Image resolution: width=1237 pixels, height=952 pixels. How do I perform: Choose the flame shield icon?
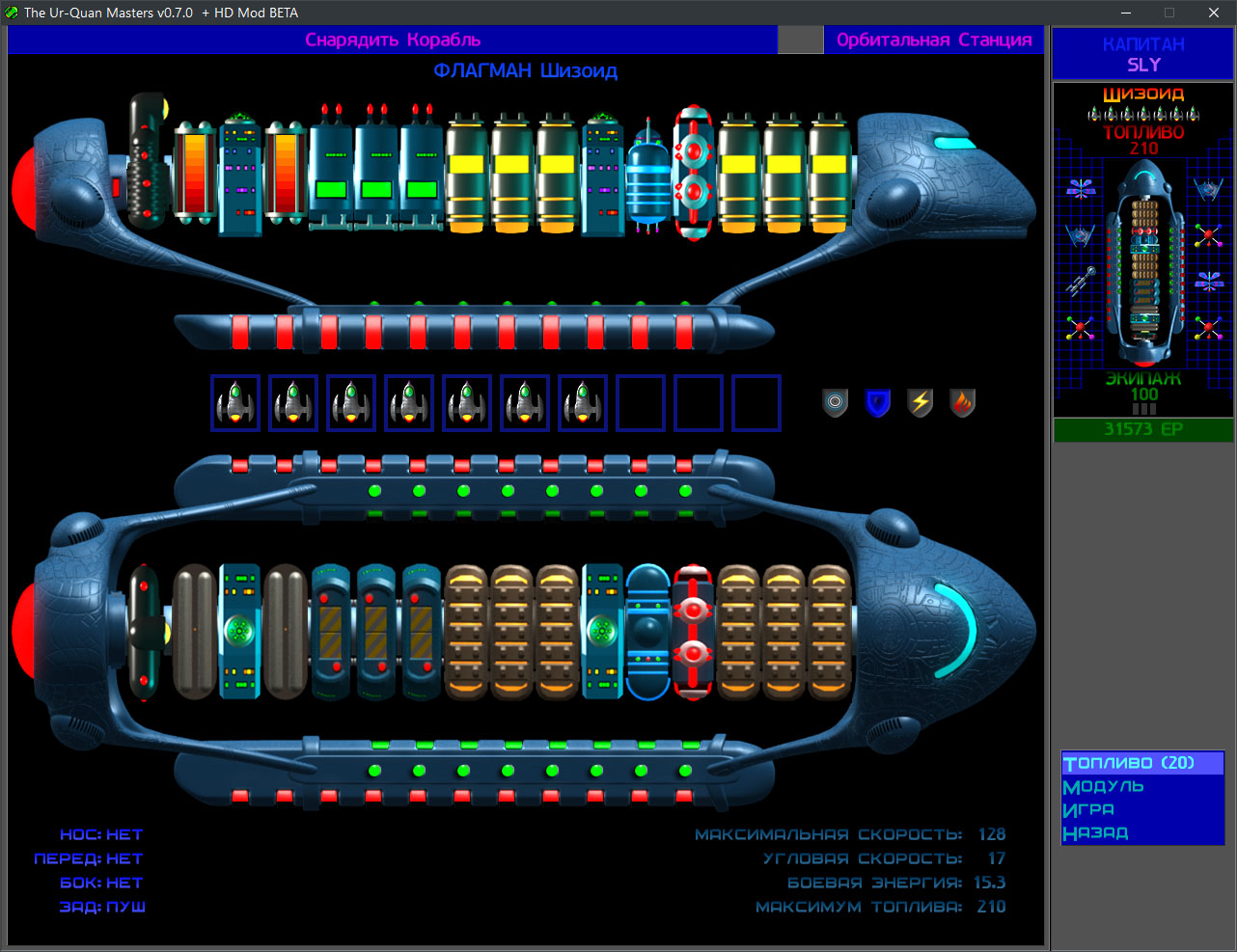pos(963,402)
